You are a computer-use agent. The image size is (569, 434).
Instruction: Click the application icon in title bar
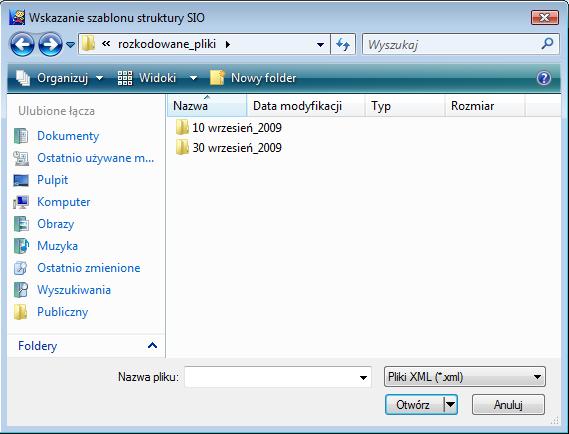(17, 17)
